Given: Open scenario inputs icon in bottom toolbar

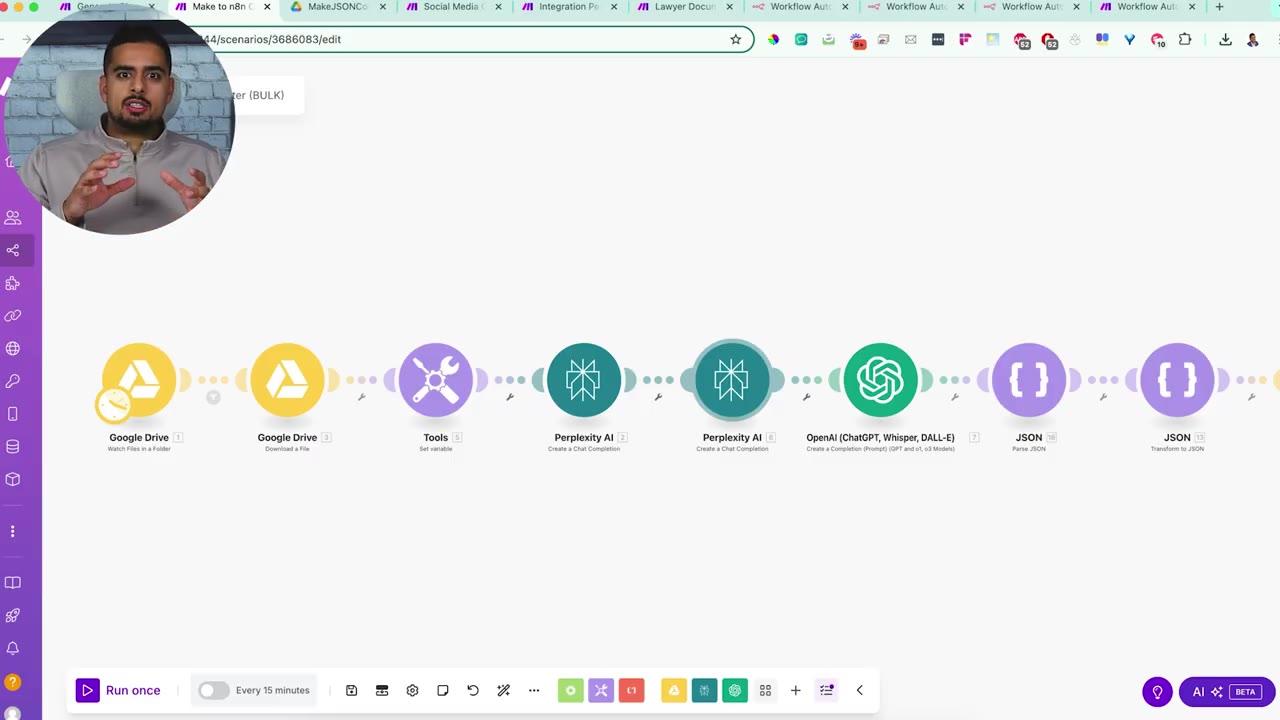Looking at the screenshot, I should pyautogui.click(x=382, y=690).
